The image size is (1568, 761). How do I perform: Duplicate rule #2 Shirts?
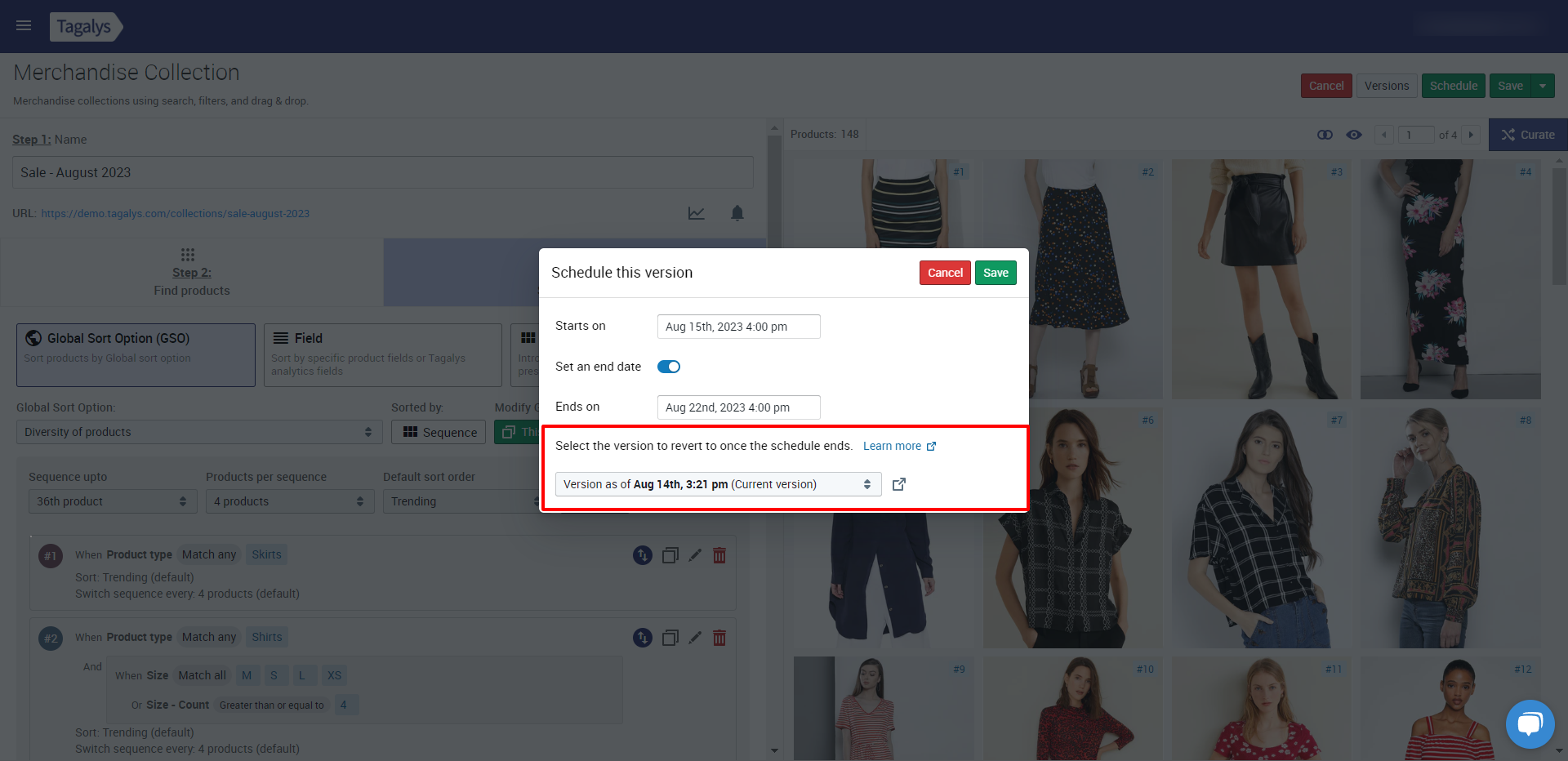pos(670,638)
